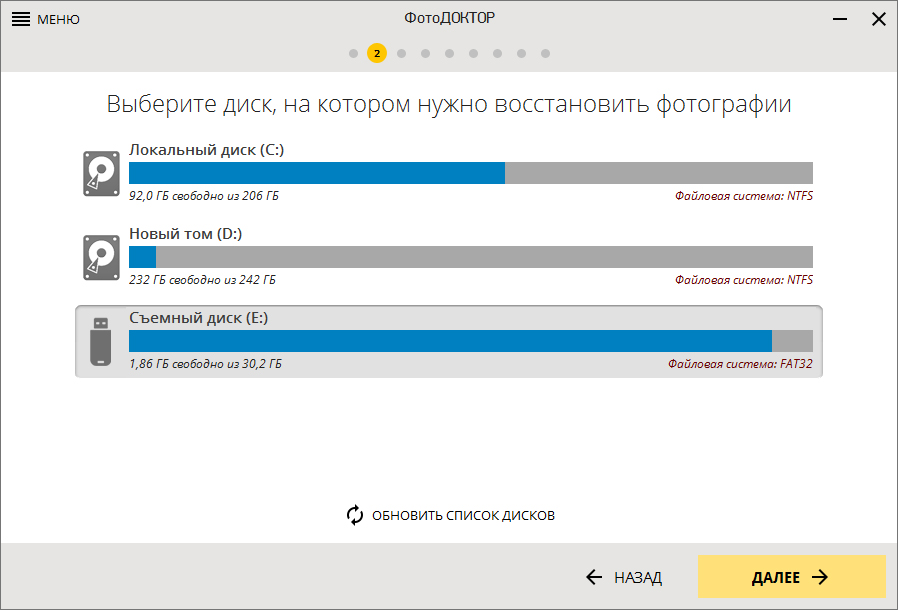Click the text 1,86 ГБ свободно из 30,2 ГБ
Viewport: 898px width, 610px height.
coord(205,364)
